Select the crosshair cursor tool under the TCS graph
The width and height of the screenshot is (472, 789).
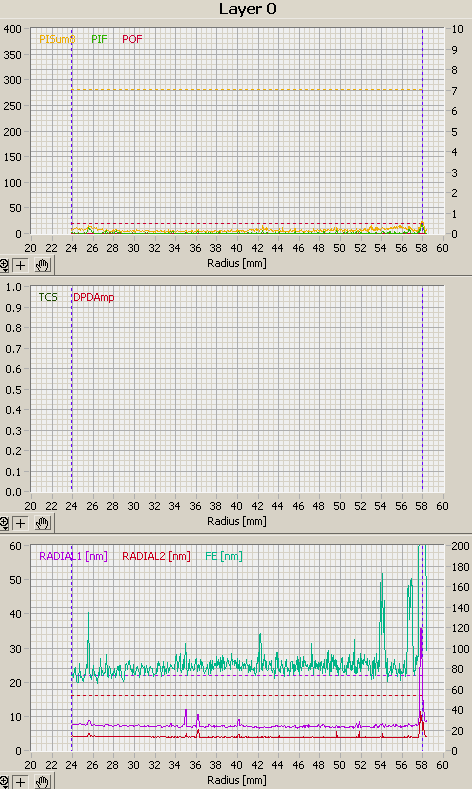21,523
